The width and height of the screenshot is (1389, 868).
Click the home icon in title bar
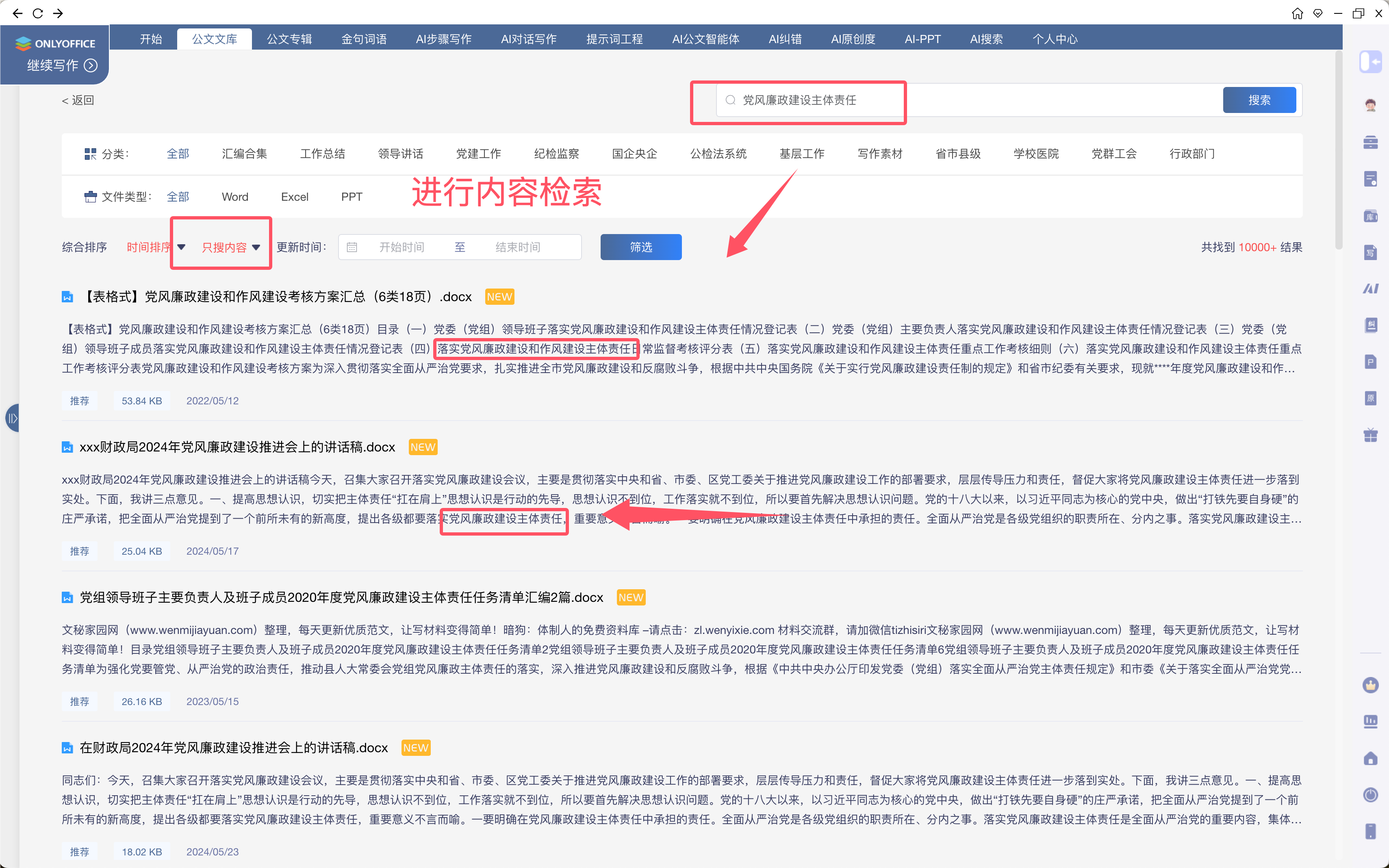(1297, 13)
